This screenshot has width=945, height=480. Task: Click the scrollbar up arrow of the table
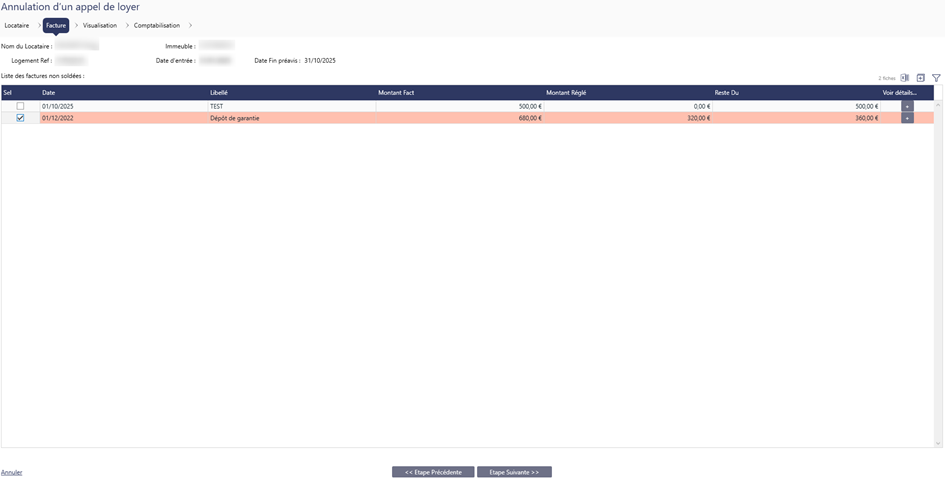(x=938, y=104)
